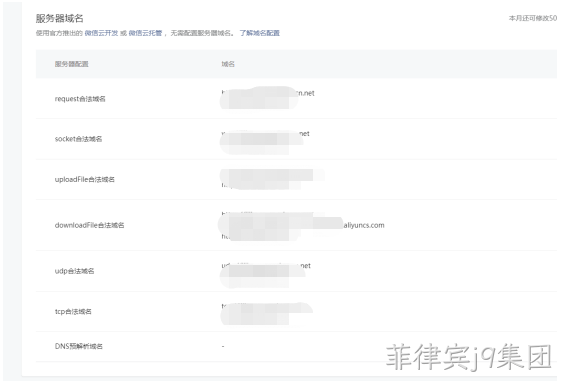The image size is (564, 381).
Task: Click the 本月还可修改50 quota text
Action: pyautogui.click(x=533, y=18)
